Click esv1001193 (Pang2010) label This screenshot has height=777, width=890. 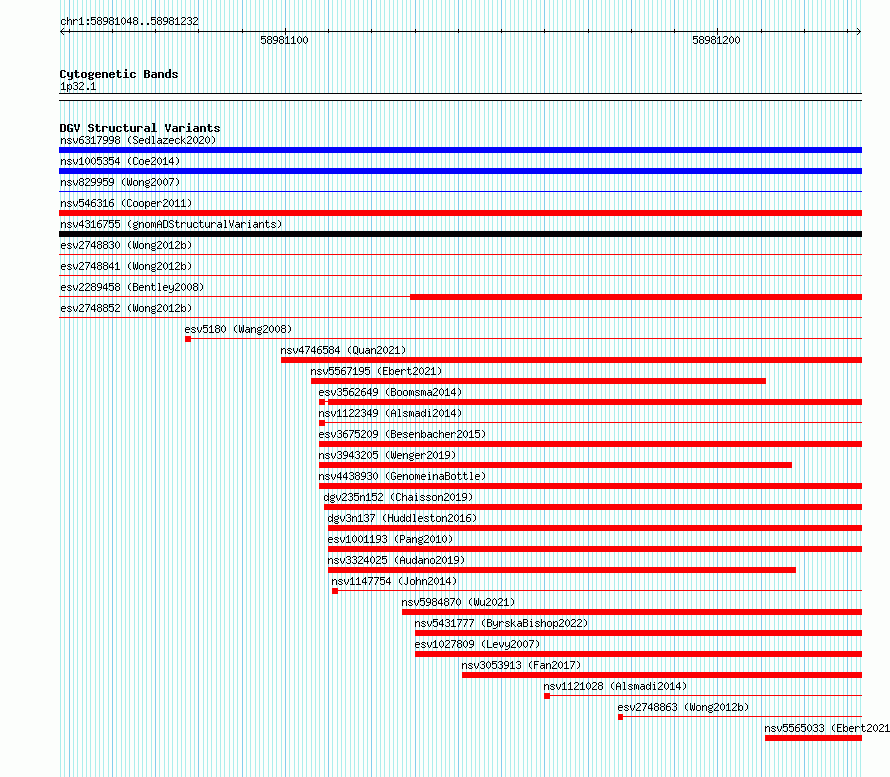391,539
